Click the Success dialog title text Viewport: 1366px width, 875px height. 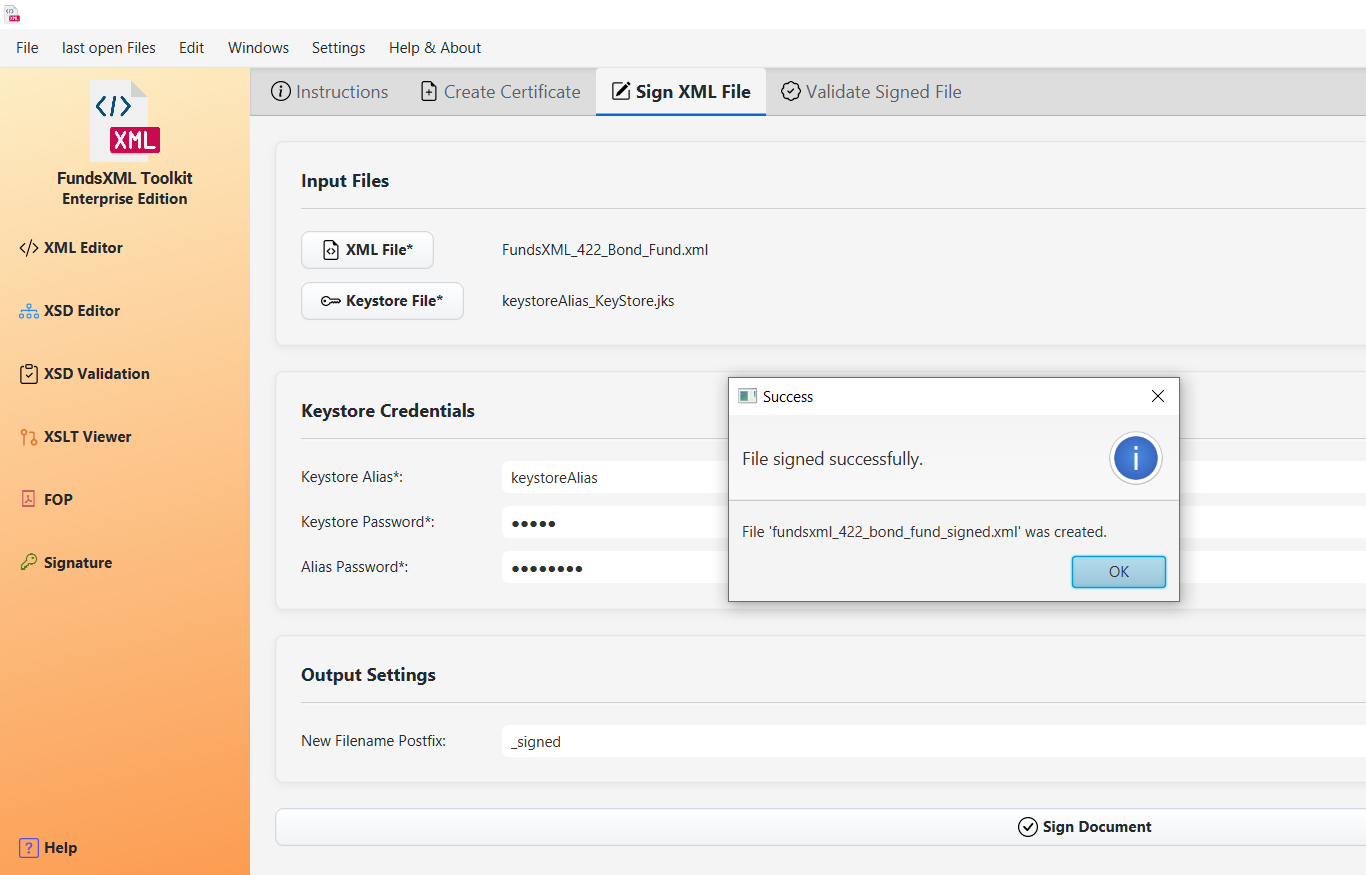click(x=788, y=397)
